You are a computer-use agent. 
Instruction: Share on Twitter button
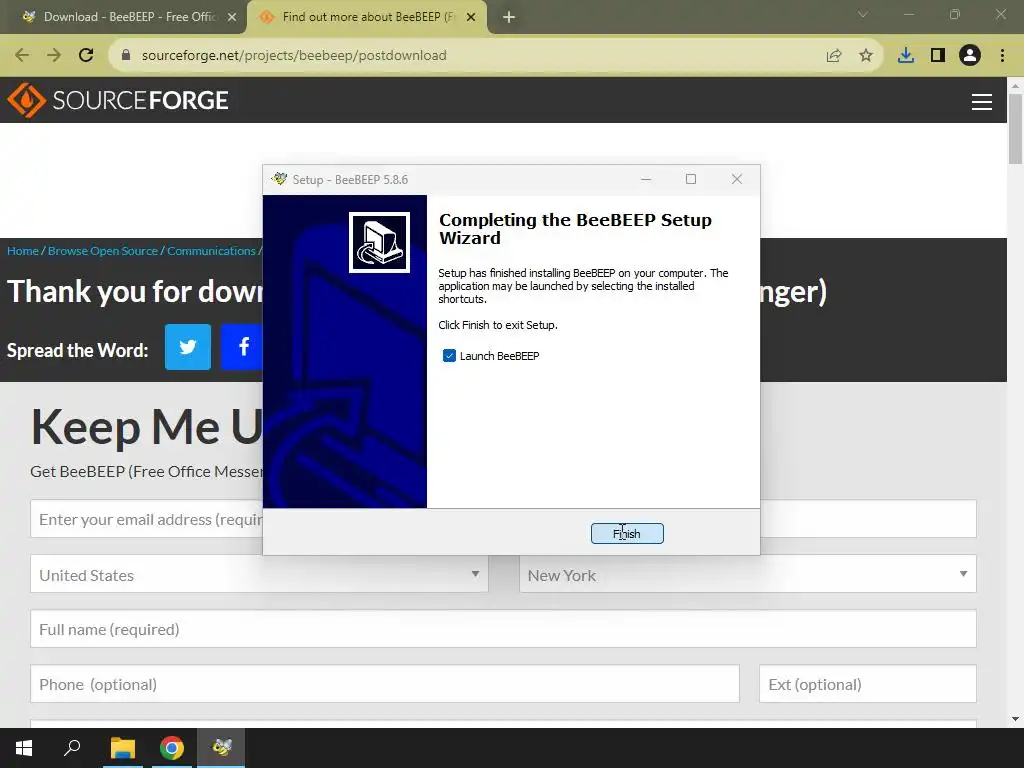coord(188,347)
